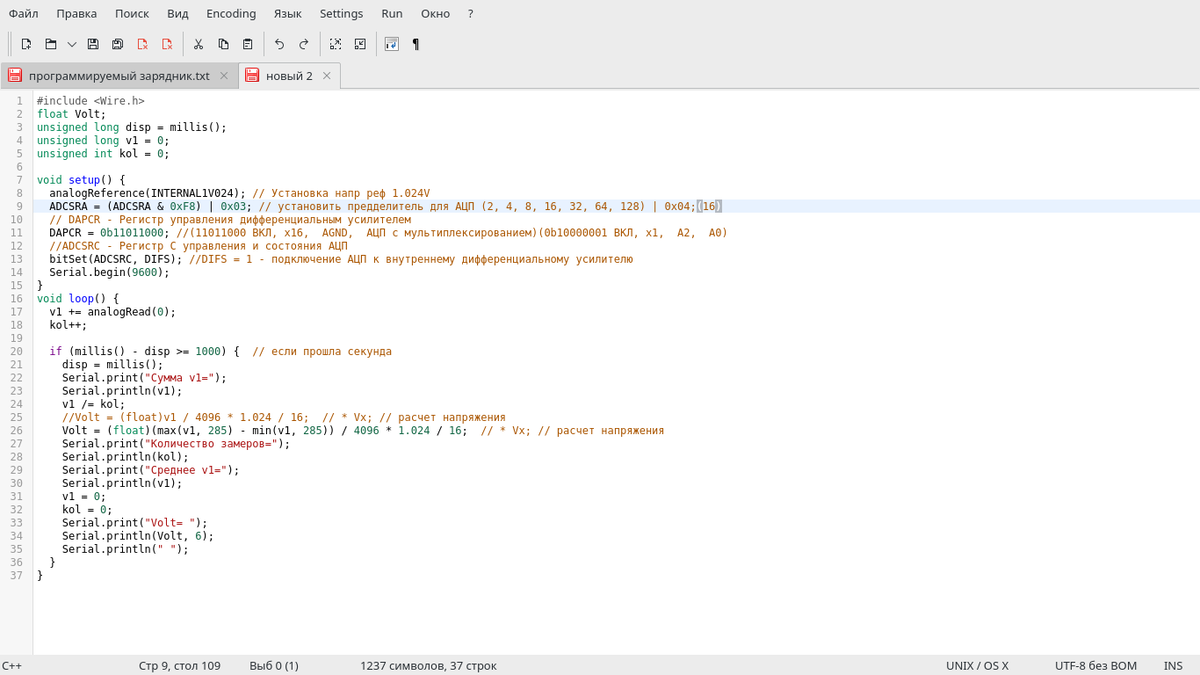This screenshot has width=1200, height=675.
Task: Click the red close-document icon beside Save All
Action: pyautogui.click(x=142, y=44)
